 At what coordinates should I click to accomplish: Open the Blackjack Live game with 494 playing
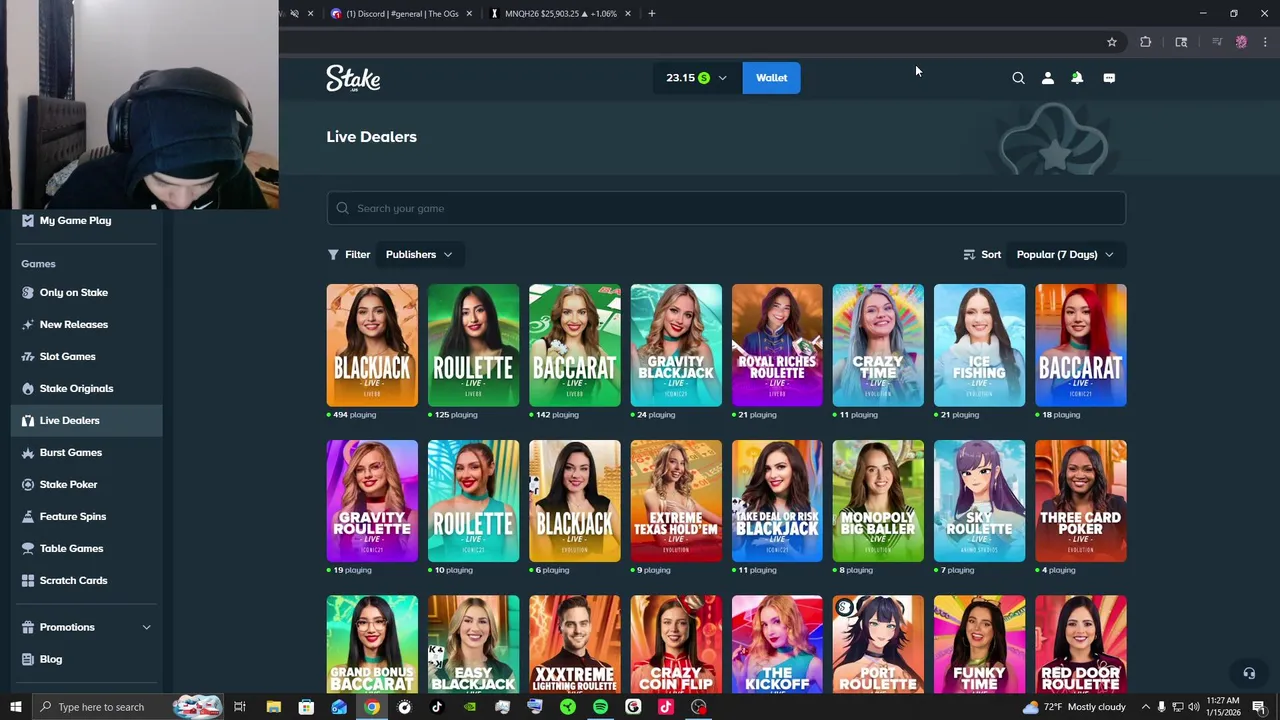[x=372, y=345]
